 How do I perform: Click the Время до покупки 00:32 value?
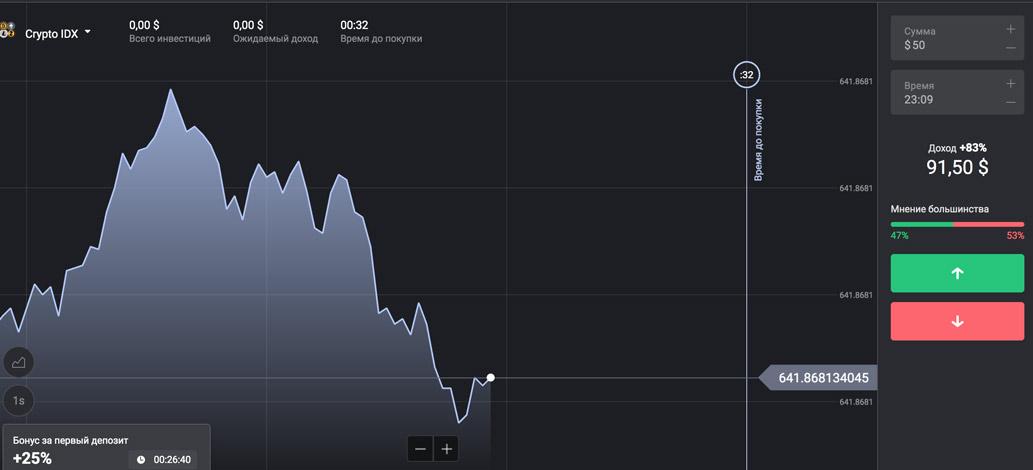pos(354,25)
